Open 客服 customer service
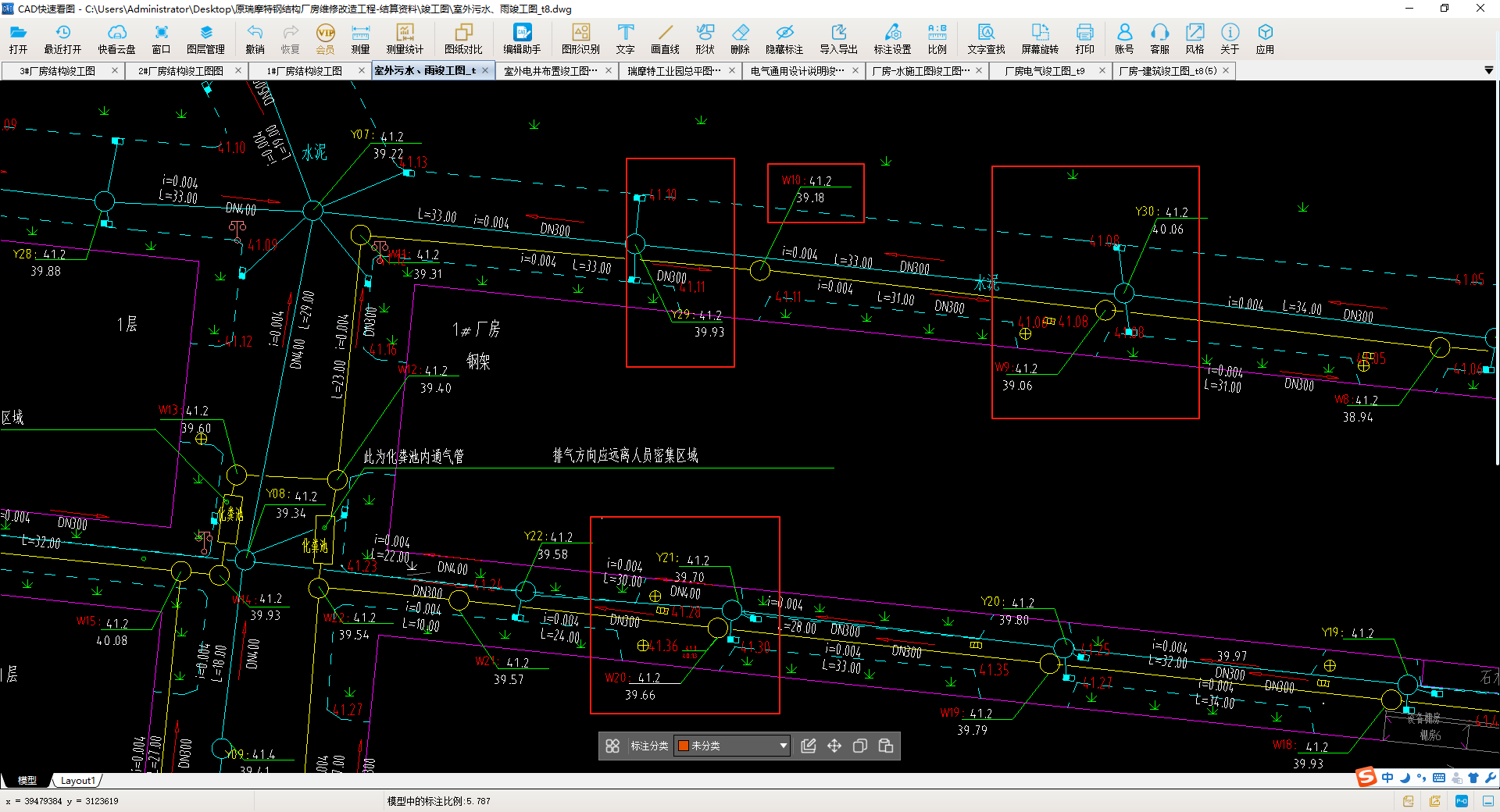Screen dimensions: 1500x812 tap(1159, 37)
